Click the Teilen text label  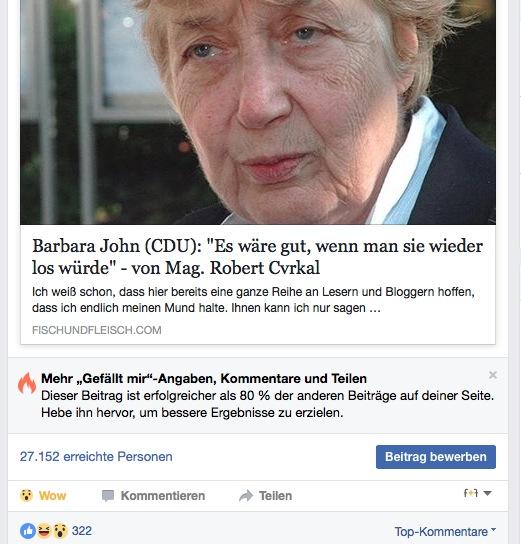[275, 496]
